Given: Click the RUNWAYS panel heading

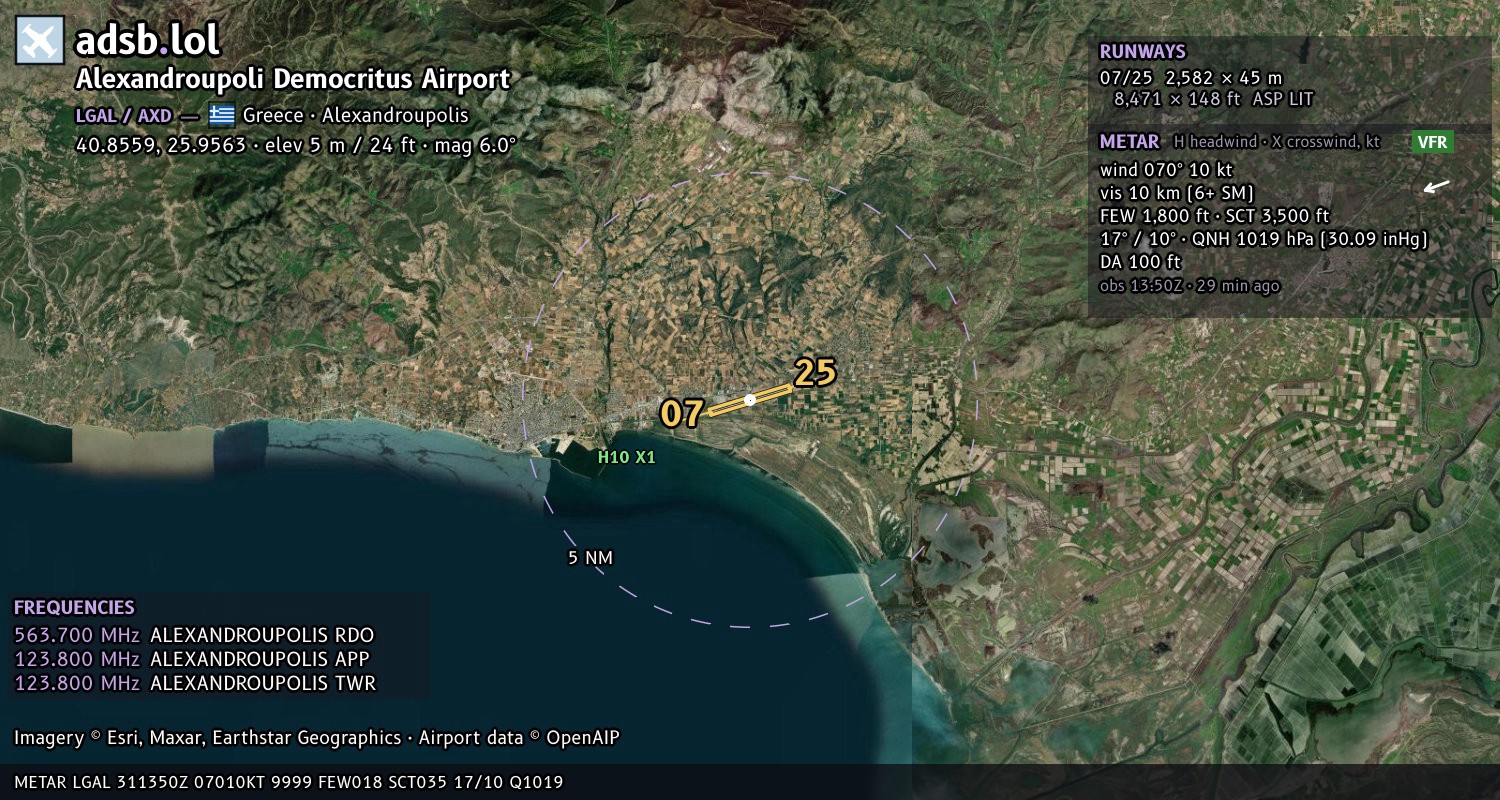Looking at the screenshot, I should pyautogui.click(x=1142, y=51).
